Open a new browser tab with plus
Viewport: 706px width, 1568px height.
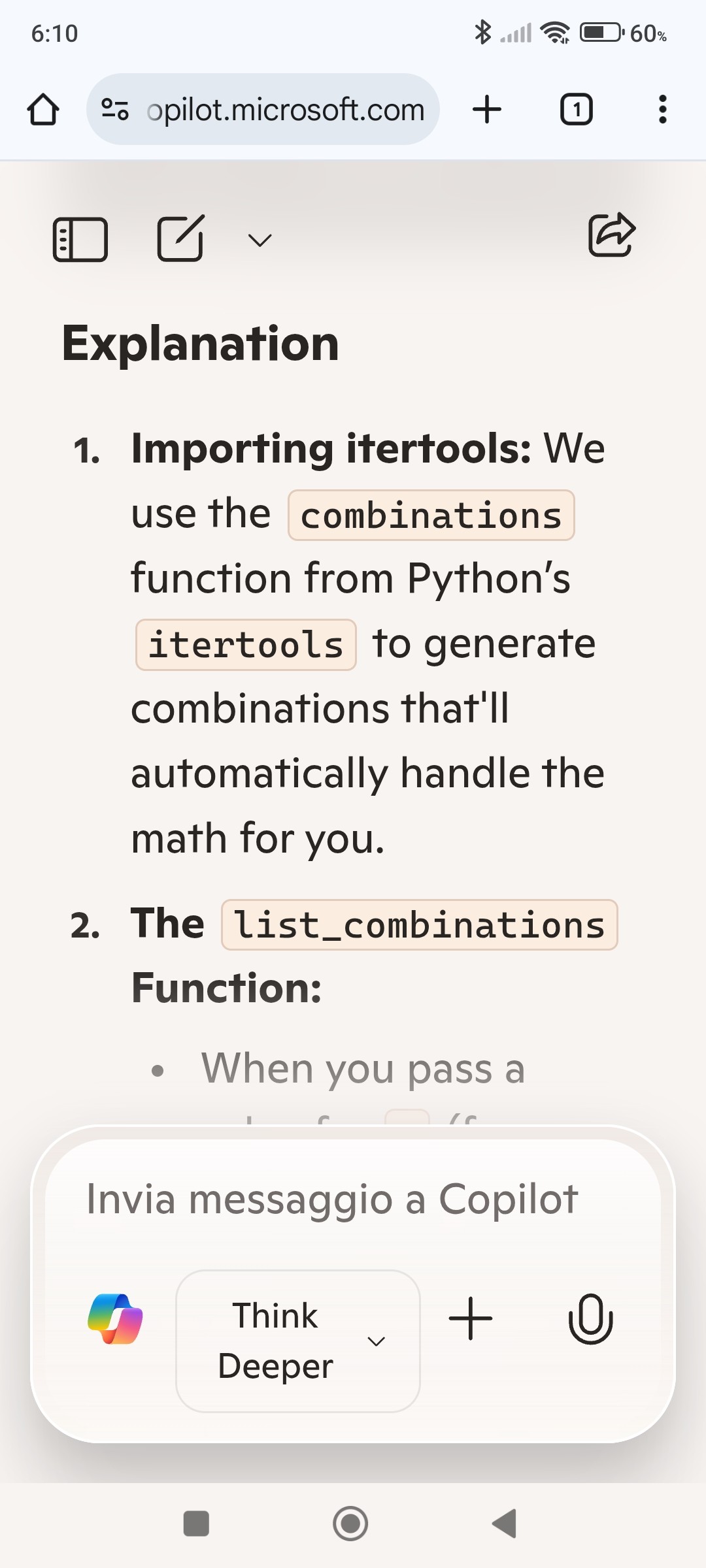pyautogui.click(x=487, y=109)
